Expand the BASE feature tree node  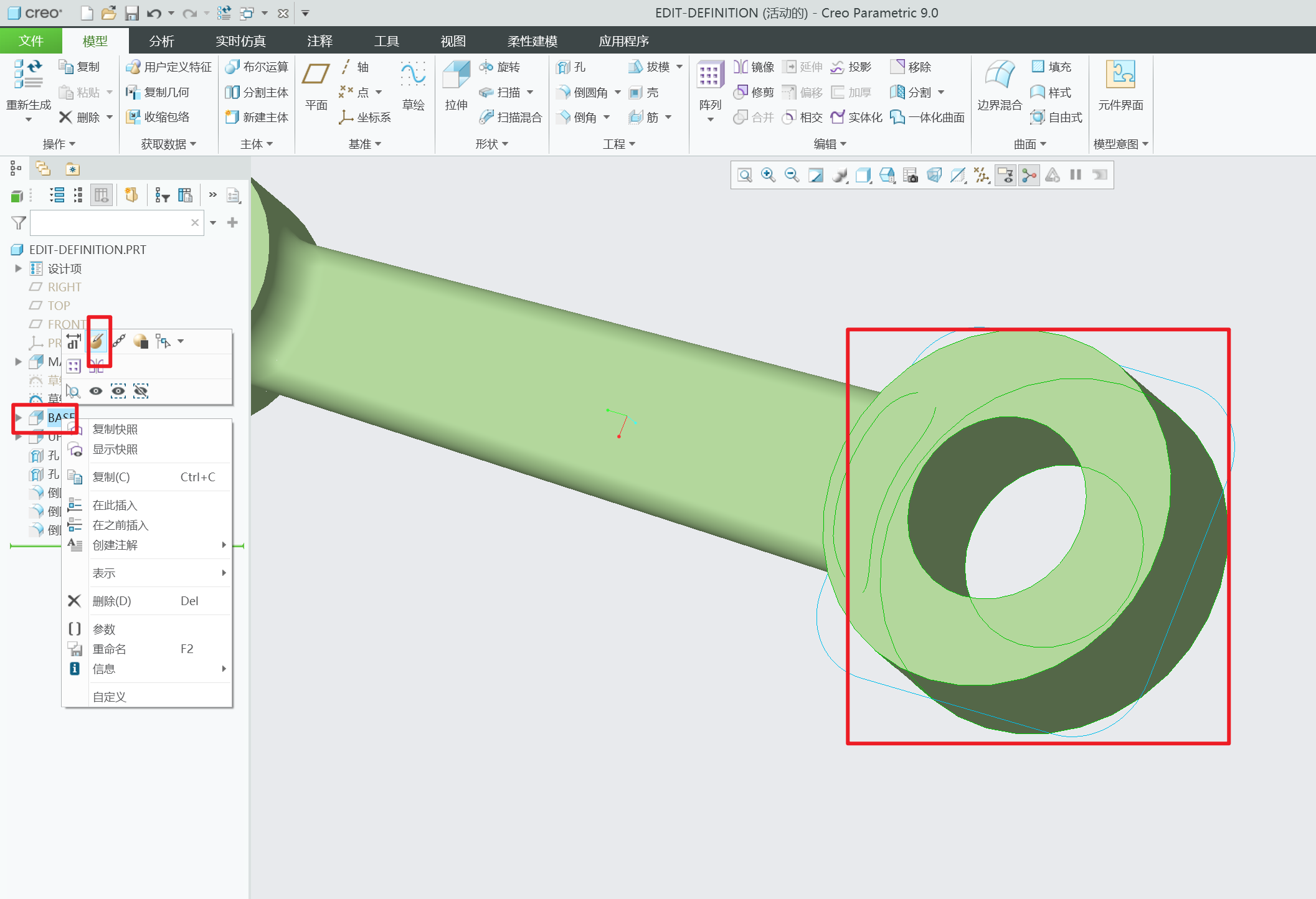coord(18,417)
